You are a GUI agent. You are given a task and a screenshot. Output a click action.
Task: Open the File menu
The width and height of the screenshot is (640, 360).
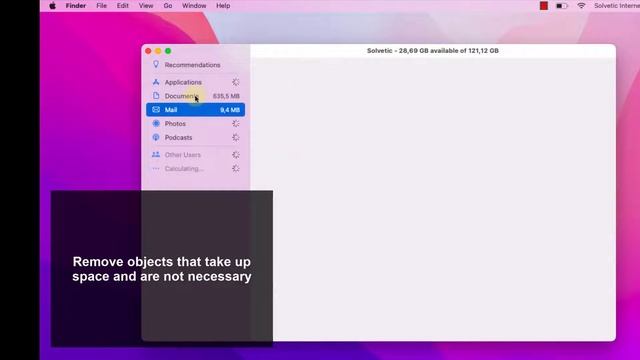click(x=101, y=6)
